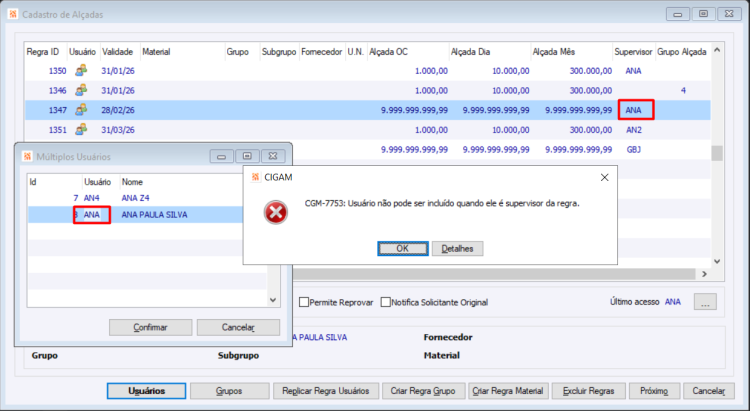Select rule ID 1346 cell
The width and height of the screenshot is (750, 411).
[57, 90]
